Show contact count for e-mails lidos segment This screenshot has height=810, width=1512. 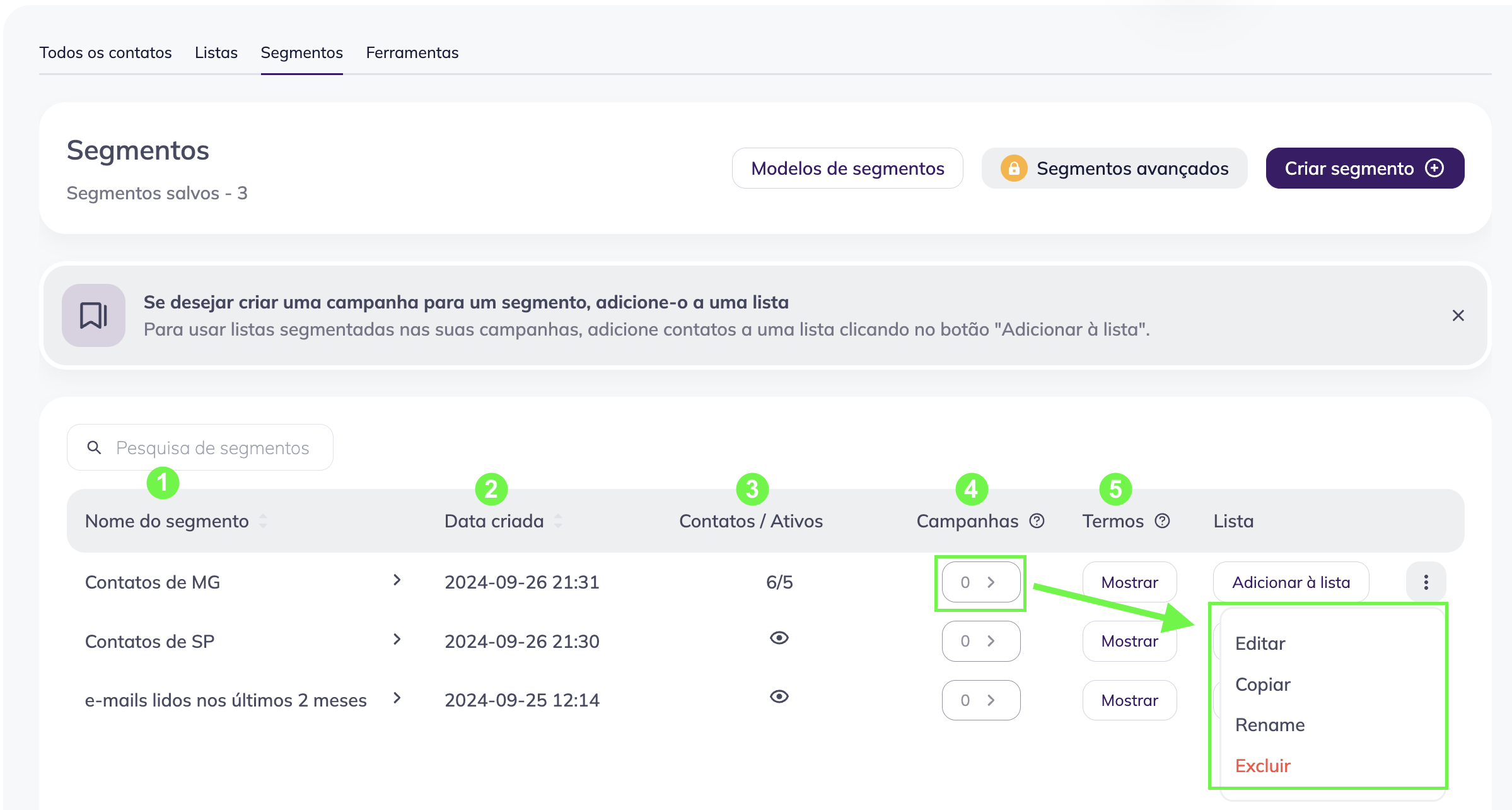pos(779,696)
